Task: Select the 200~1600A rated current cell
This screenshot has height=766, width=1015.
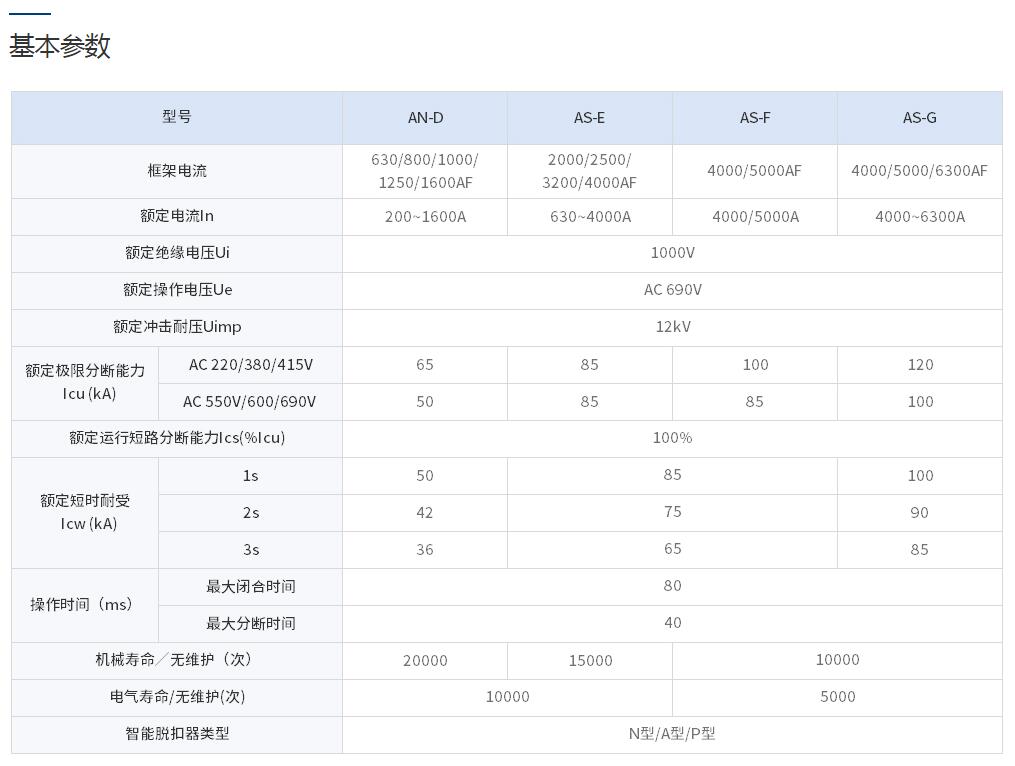Action: tap(425, 217)
